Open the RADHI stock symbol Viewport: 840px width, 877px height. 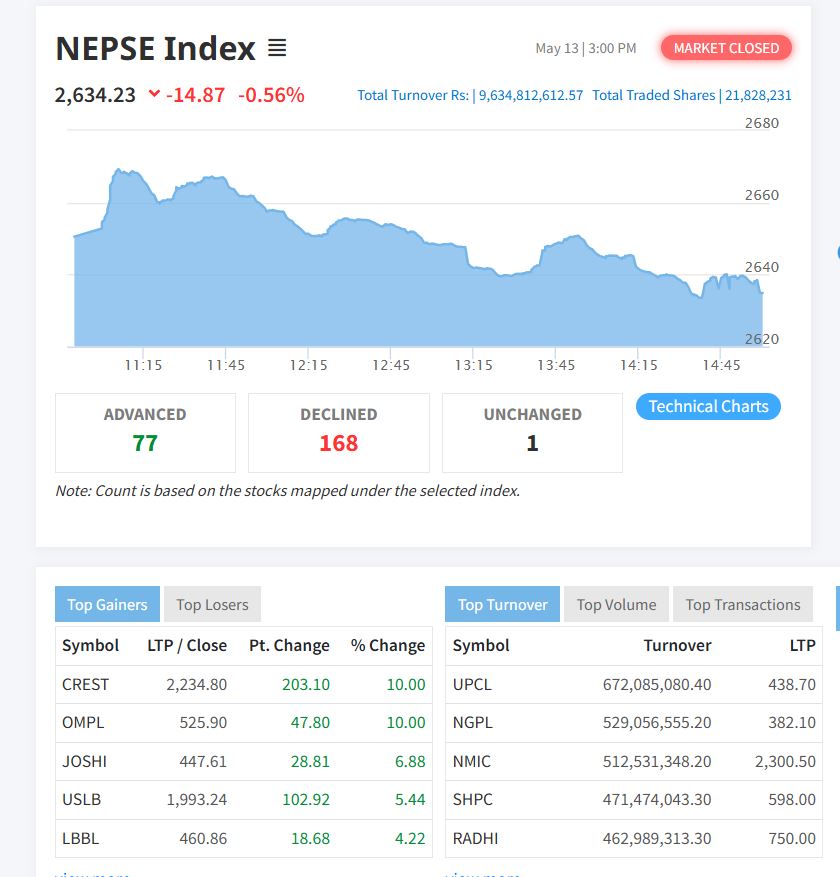(475, 838)
